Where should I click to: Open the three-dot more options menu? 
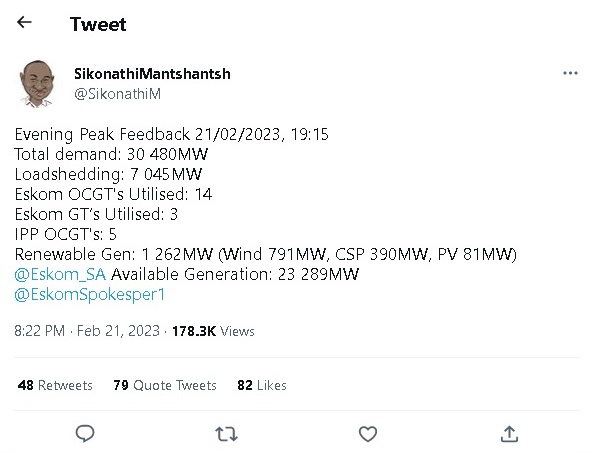pos(570,73)
